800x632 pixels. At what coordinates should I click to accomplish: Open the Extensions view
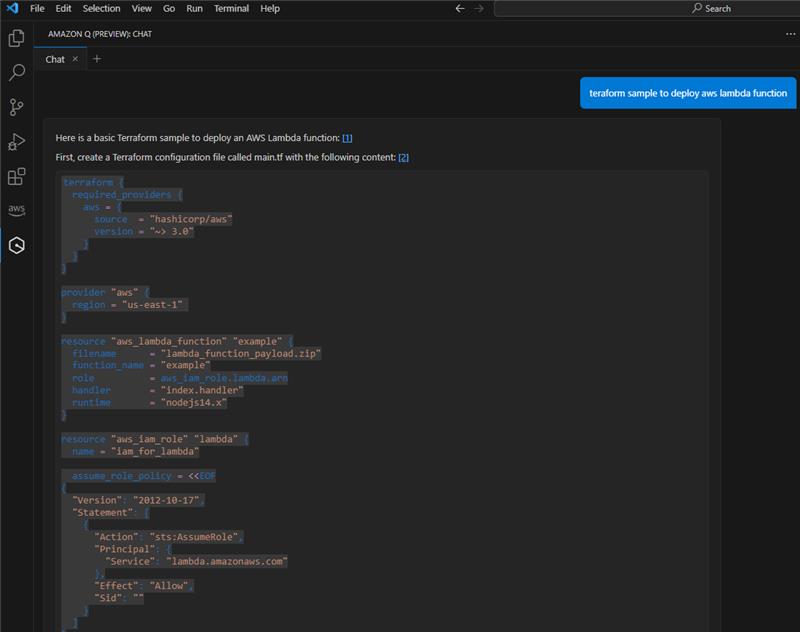16,177
